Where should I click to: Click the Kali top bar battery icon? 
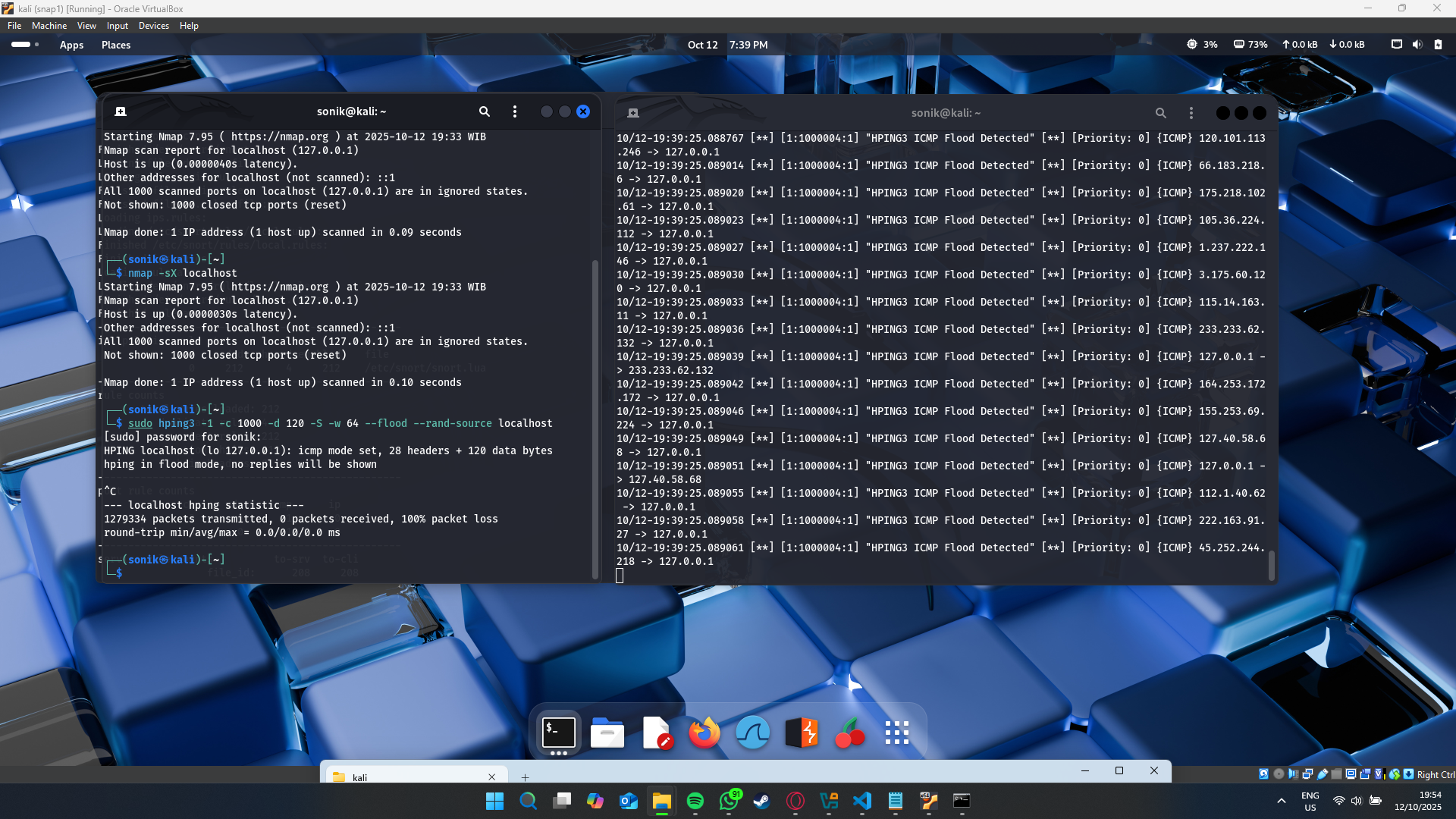pos(1438,45)
